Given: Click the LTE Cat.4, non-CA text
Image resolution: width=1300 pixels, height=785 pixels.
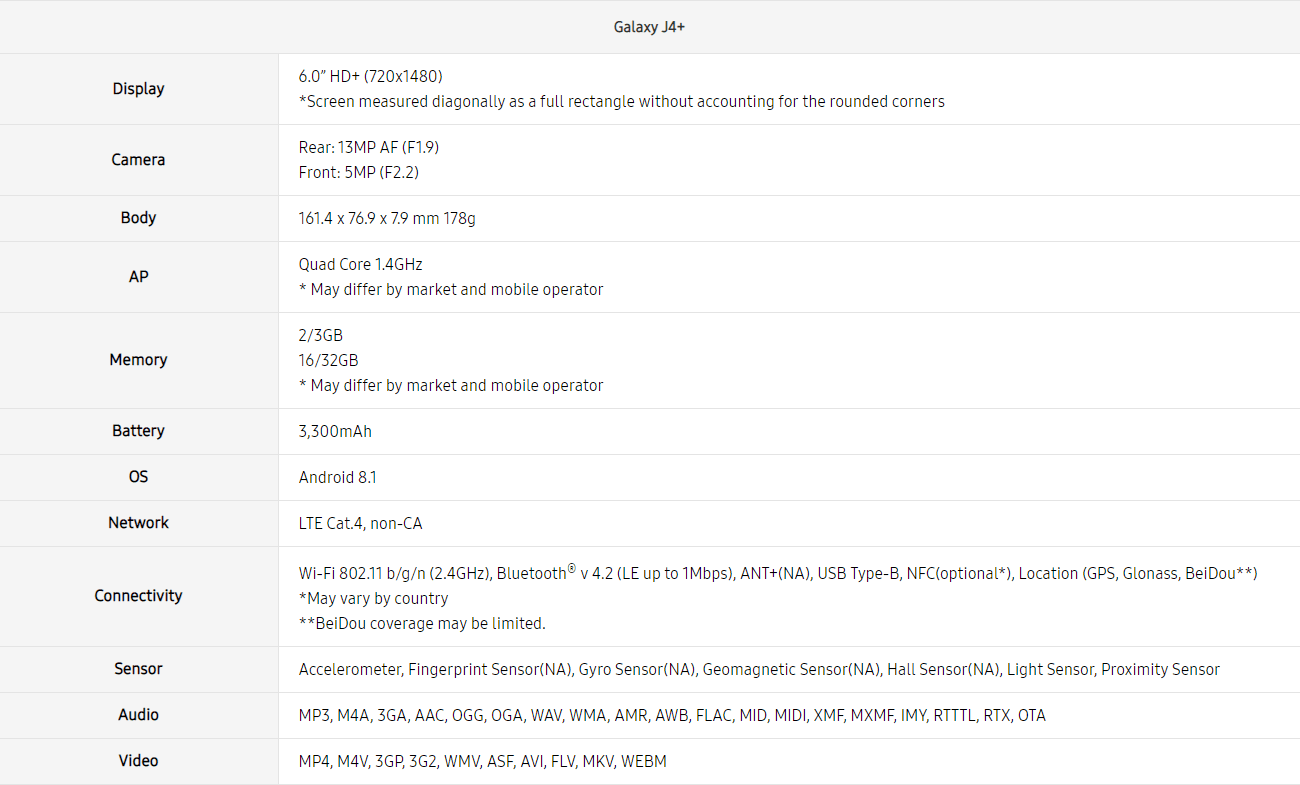Looking at the screenshot, I should pos(360,523).
